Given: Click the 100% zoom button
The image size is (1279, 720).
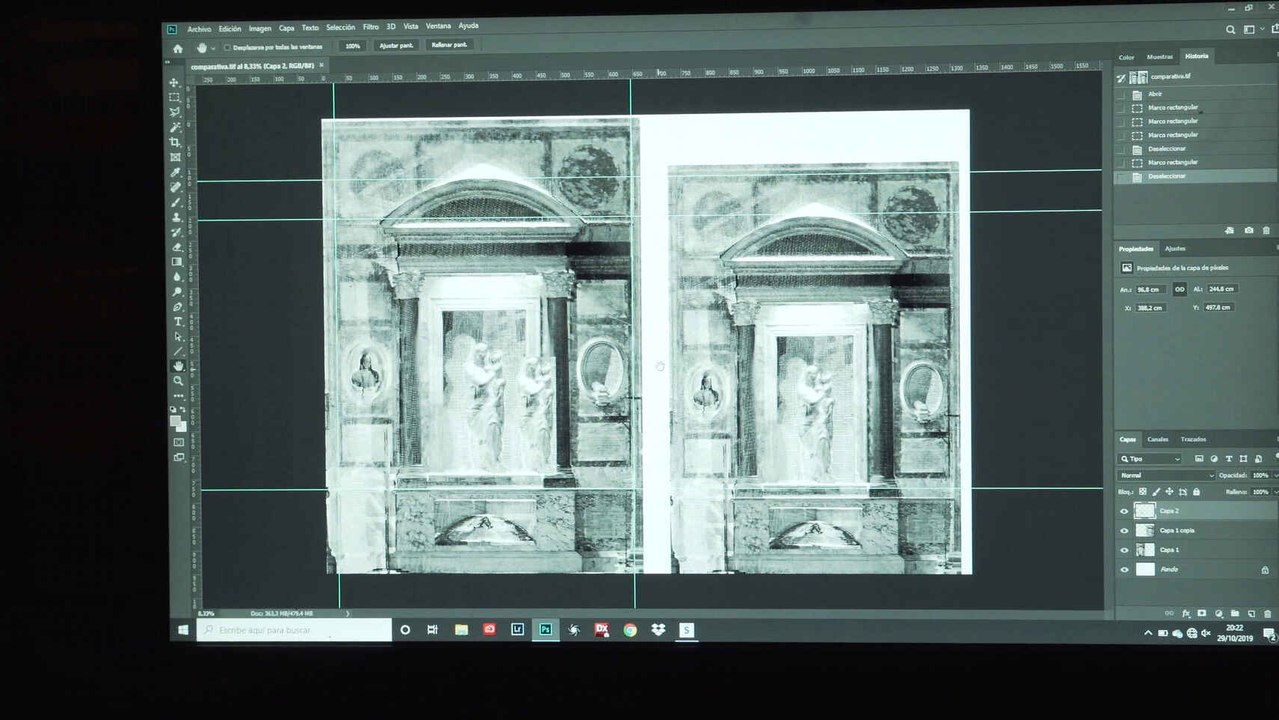Looking at the screenshot, I should (352, 46).
